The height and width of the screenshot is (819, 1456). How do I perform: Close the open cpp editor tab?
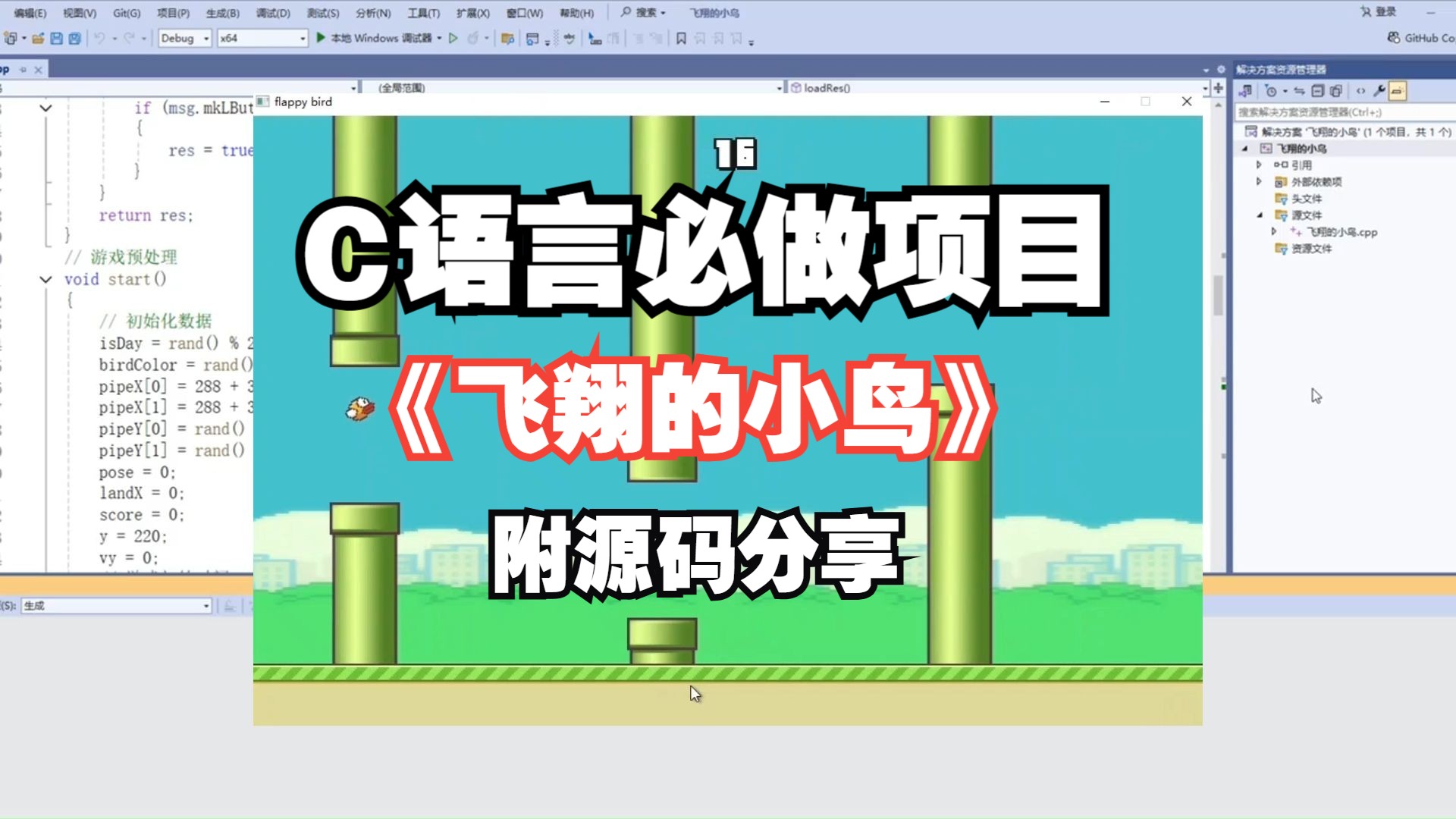[38, 70]
